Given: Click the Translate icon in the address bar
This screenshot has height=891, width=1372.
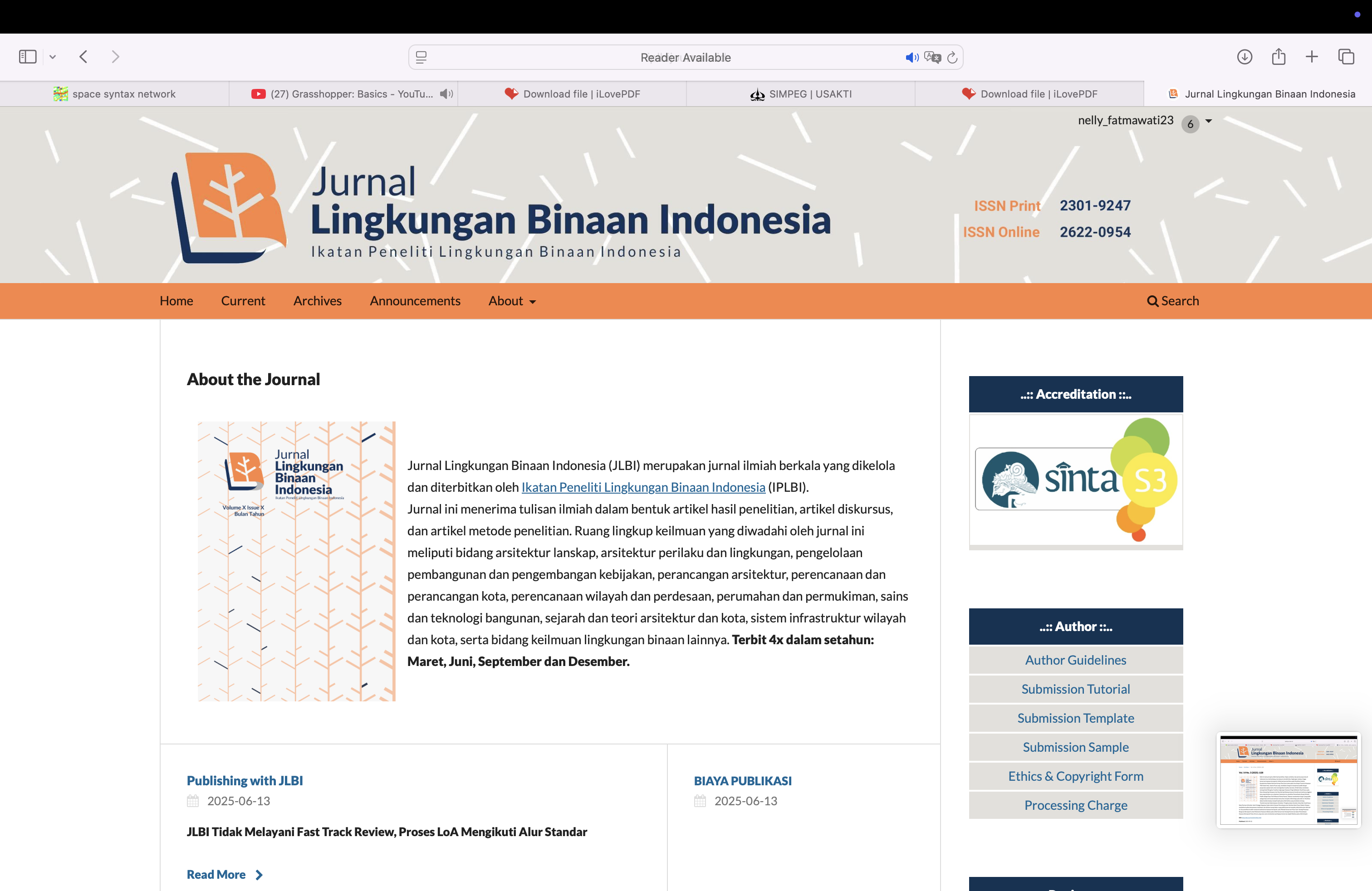Looking at the screenshot, I should (931, 57).
